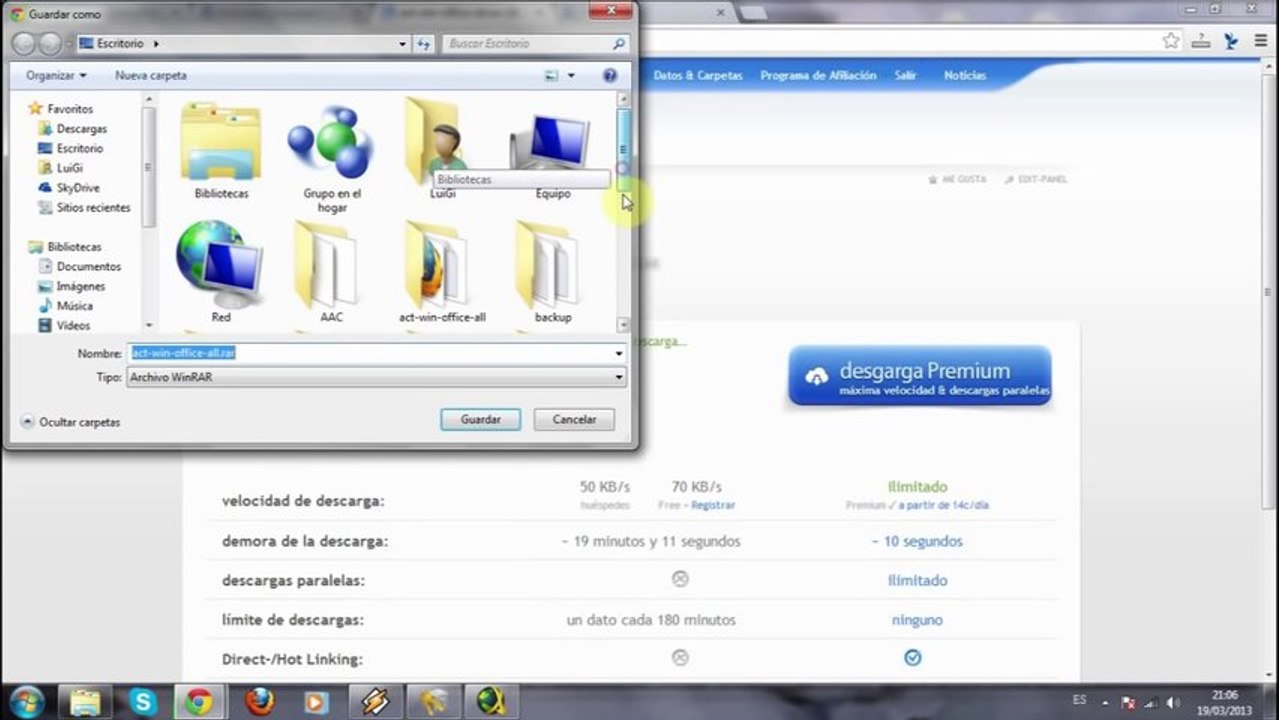This screenshot has height=720, width=1279.
Task: Click the Escritorio breadcrumb arrow
Action: tap(157, 44)
